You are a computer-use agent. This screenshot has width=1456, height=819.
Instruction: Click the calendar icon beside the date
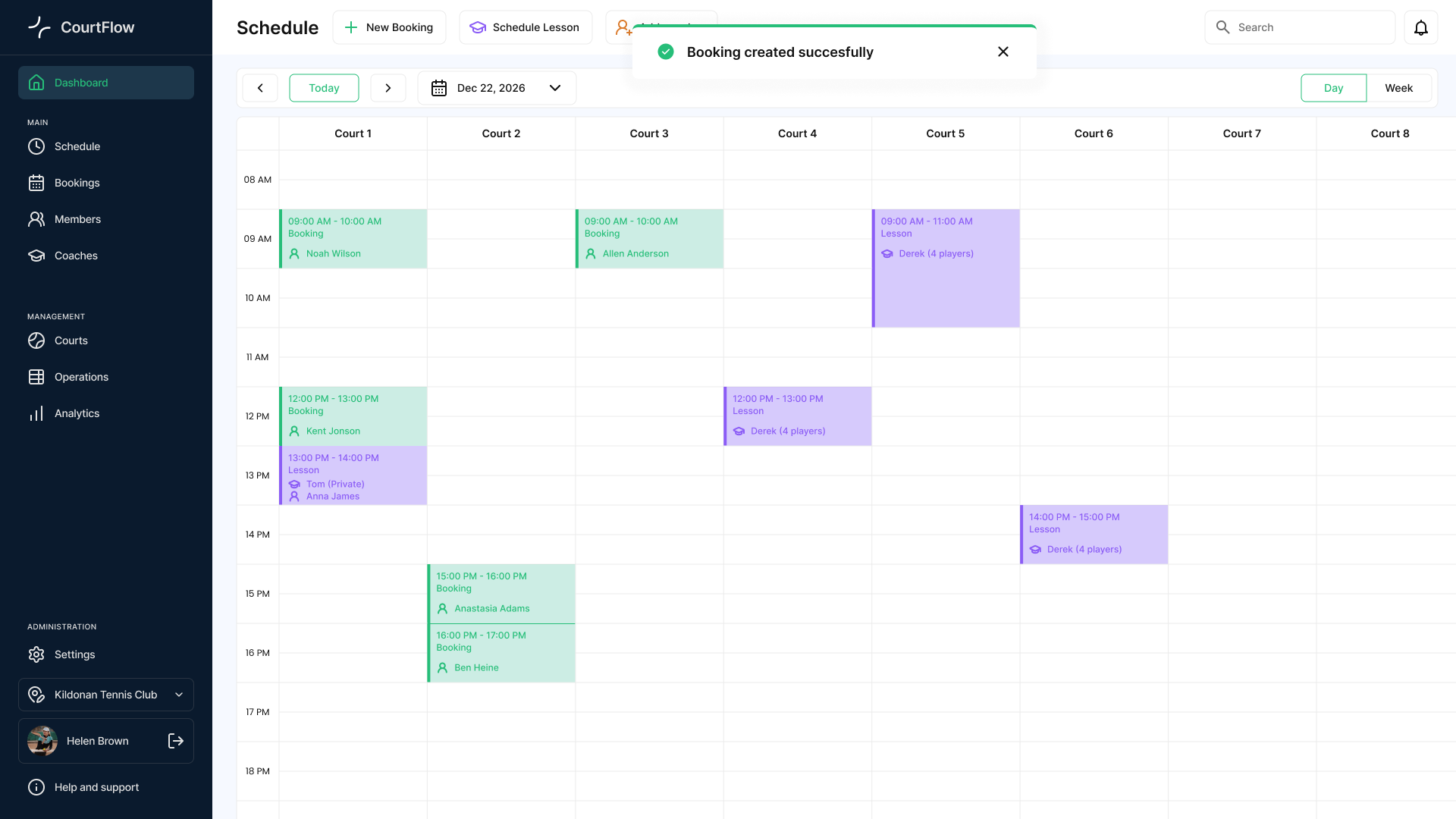439,88
